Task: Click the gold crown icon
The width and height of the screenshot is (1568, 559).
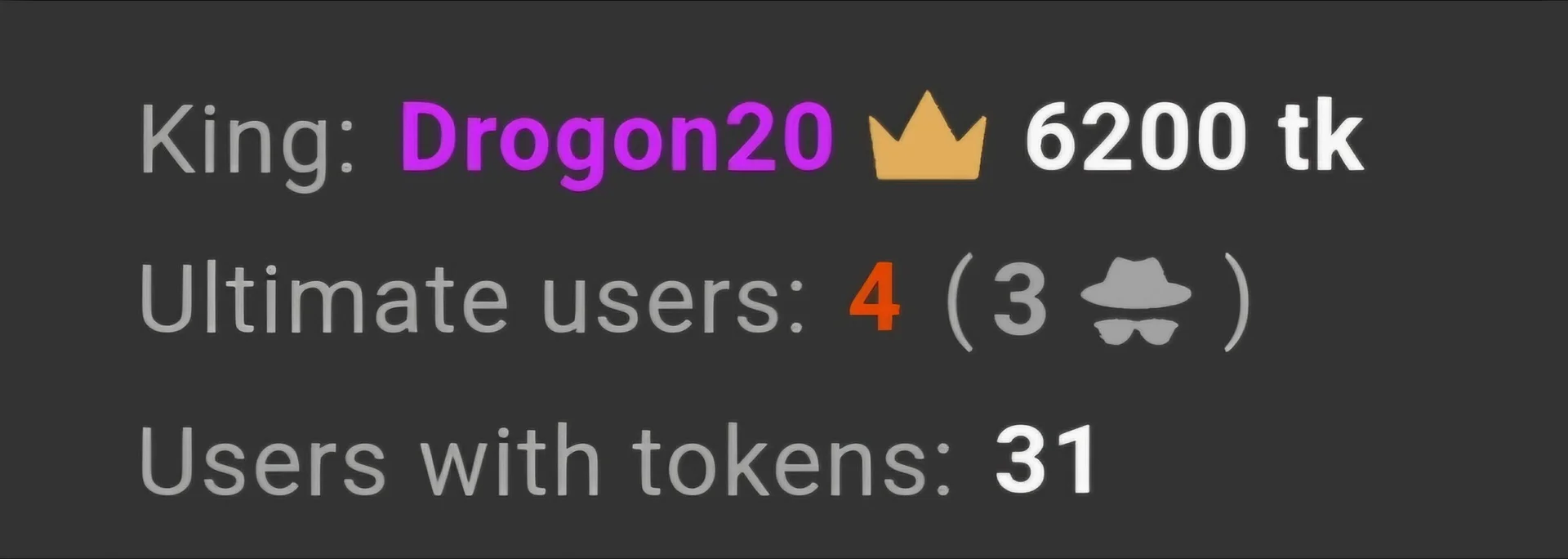Action: [928, 135]
